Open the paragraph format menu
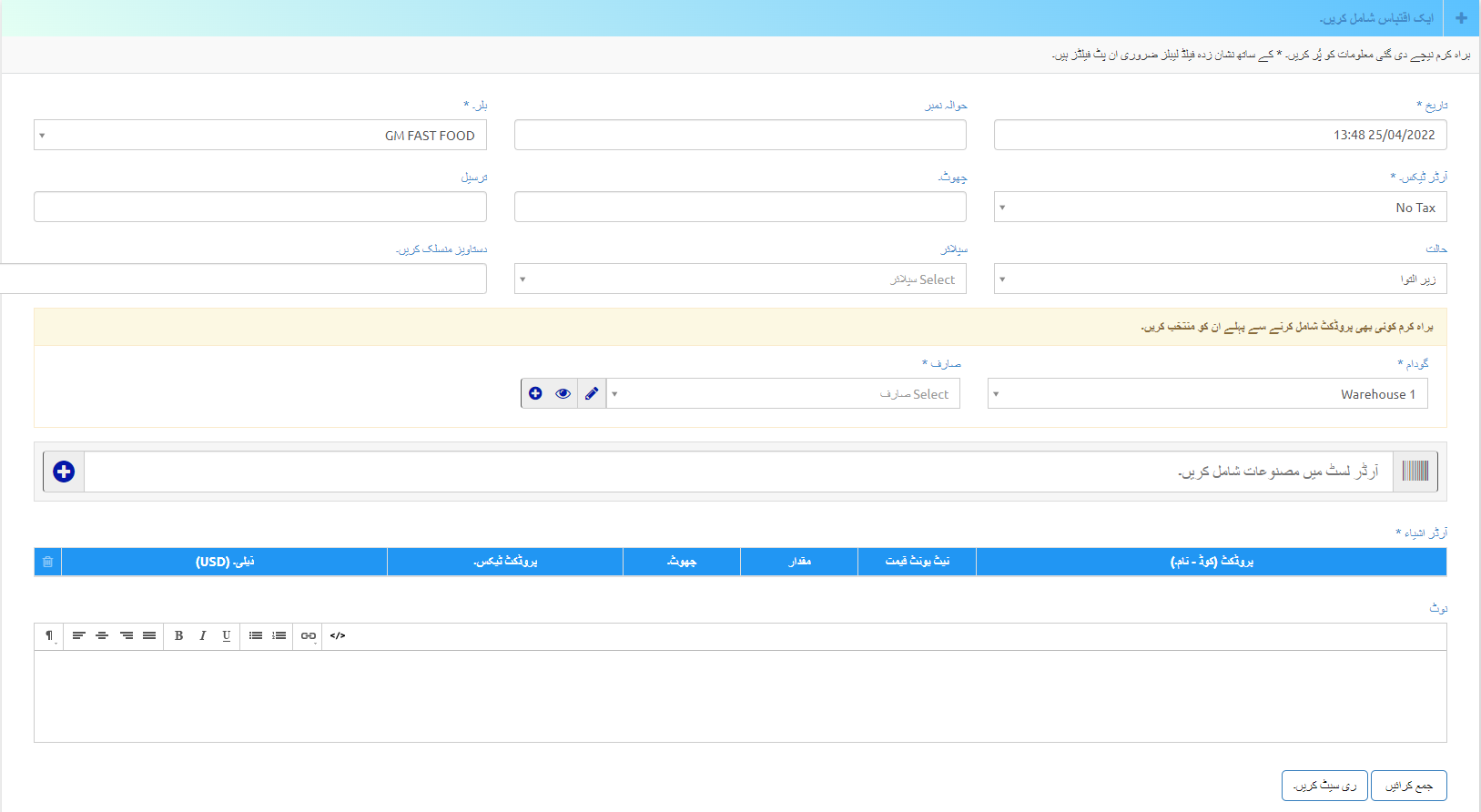This screenshot has width=1481, height=812. tap(49, 635)
